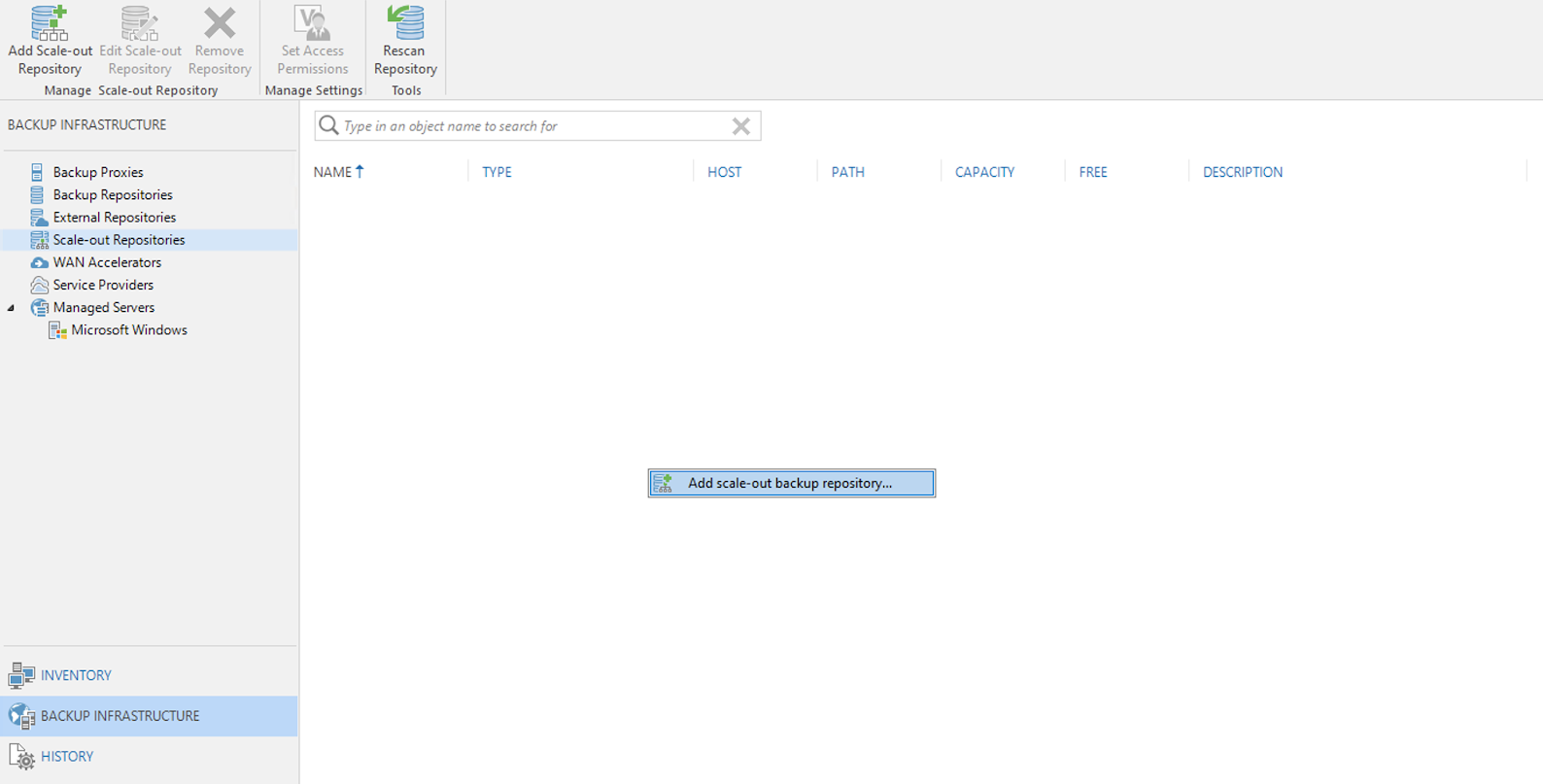1543x784 pixels.
Task: Collapse the Managed Servers tree node
Action: pos(12,308)
